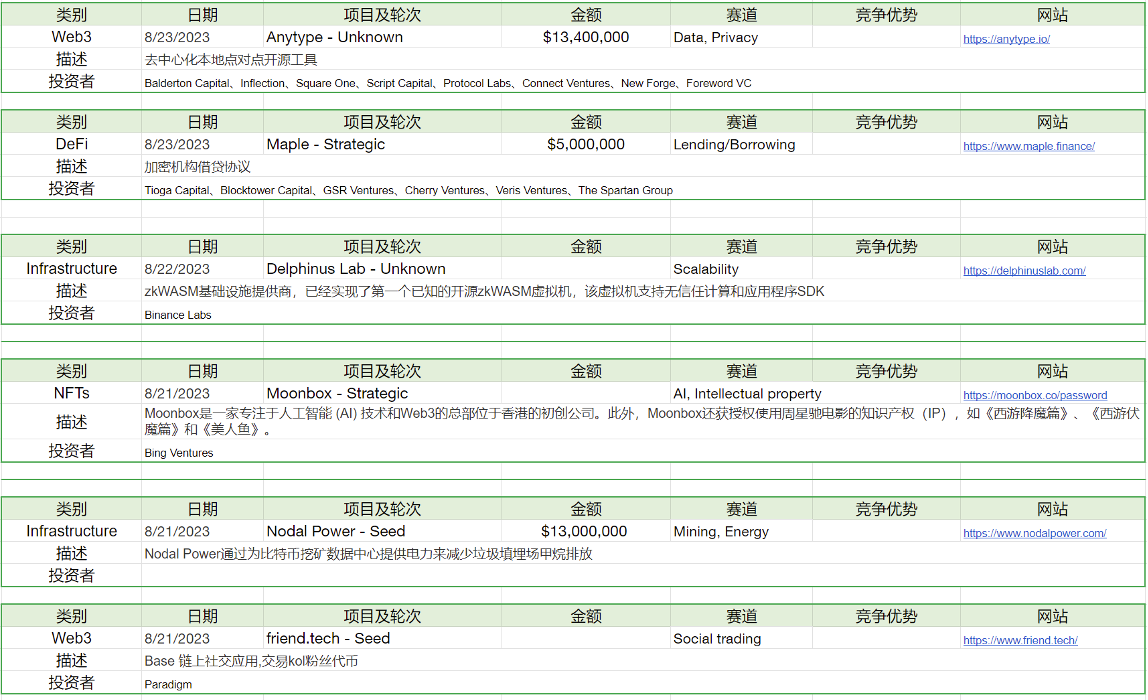The width and height of the screenshot is (1148, 700).
Task: Click the 'Bing Ventures' investor cell
Action: click(x=643, y=452)
